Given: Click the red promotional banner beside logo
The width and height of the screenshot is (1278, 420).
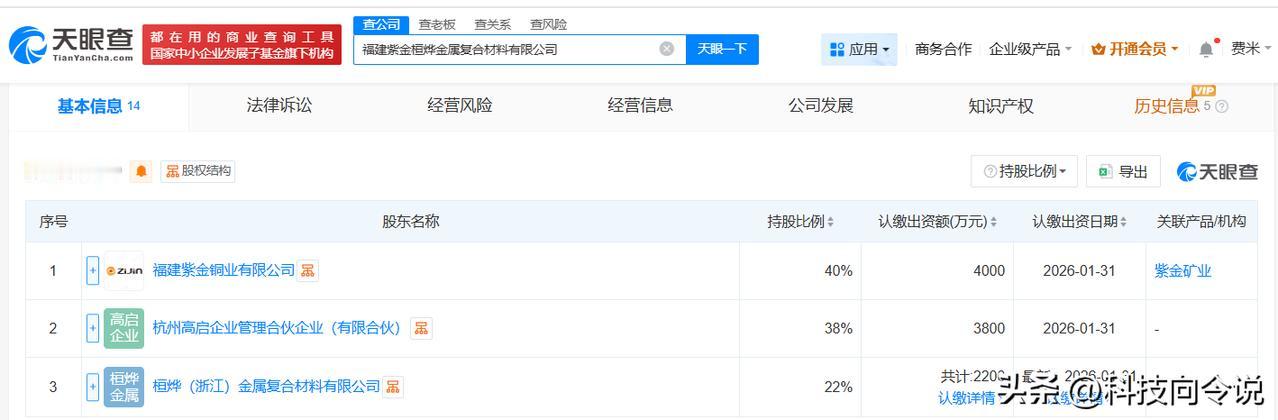Looking at the screenshot, I should point(241,44).
